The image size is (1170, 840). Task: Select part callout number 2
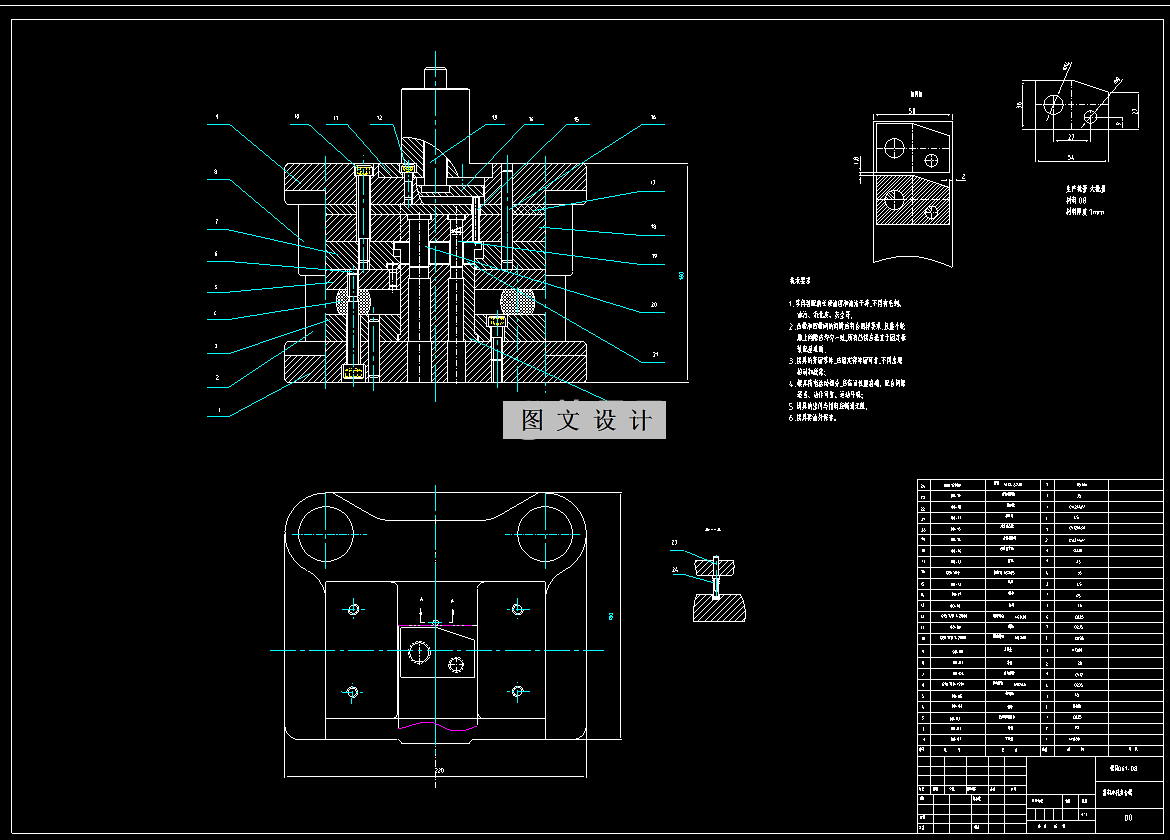tap(217, 377)
